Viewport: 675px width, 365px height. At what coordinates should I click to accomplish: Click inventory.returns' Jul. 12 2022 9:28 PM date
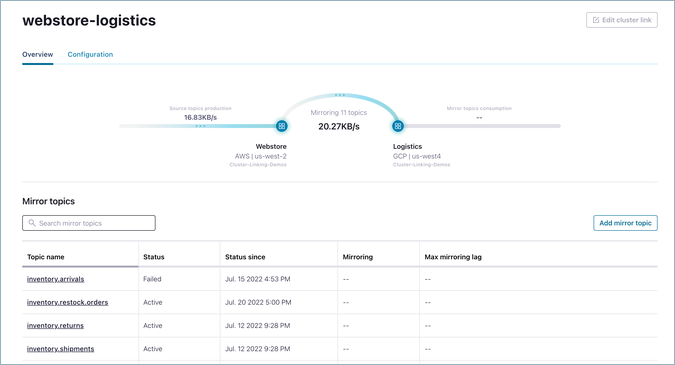[x=257, y=325]
